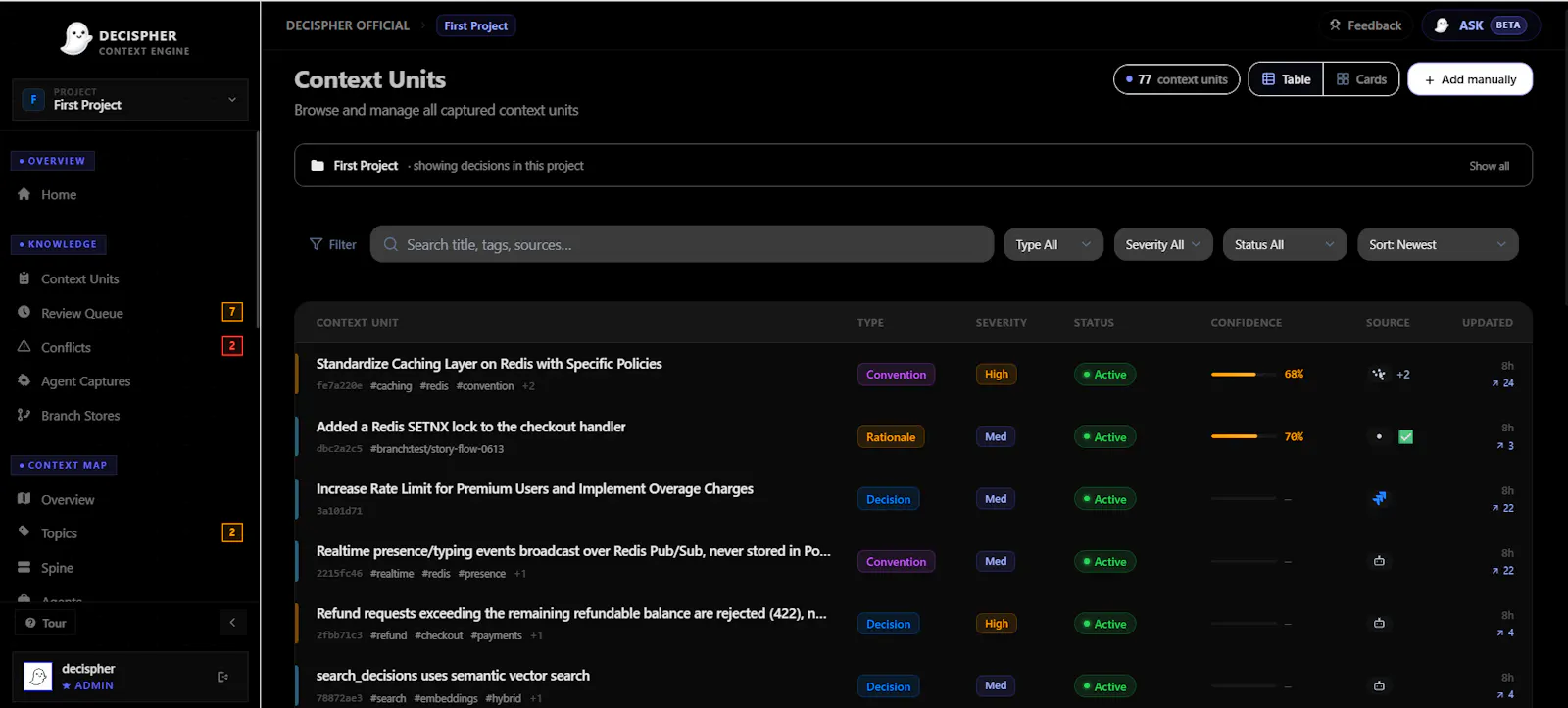Click blue source icon in Rate Limit row

1379,498
